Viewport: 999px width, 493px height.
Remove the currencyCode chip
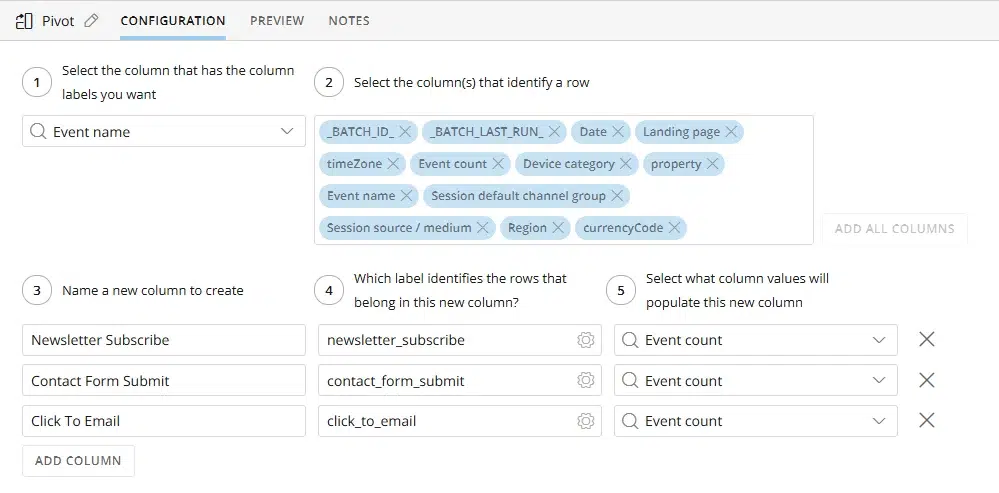pos(675,227)
